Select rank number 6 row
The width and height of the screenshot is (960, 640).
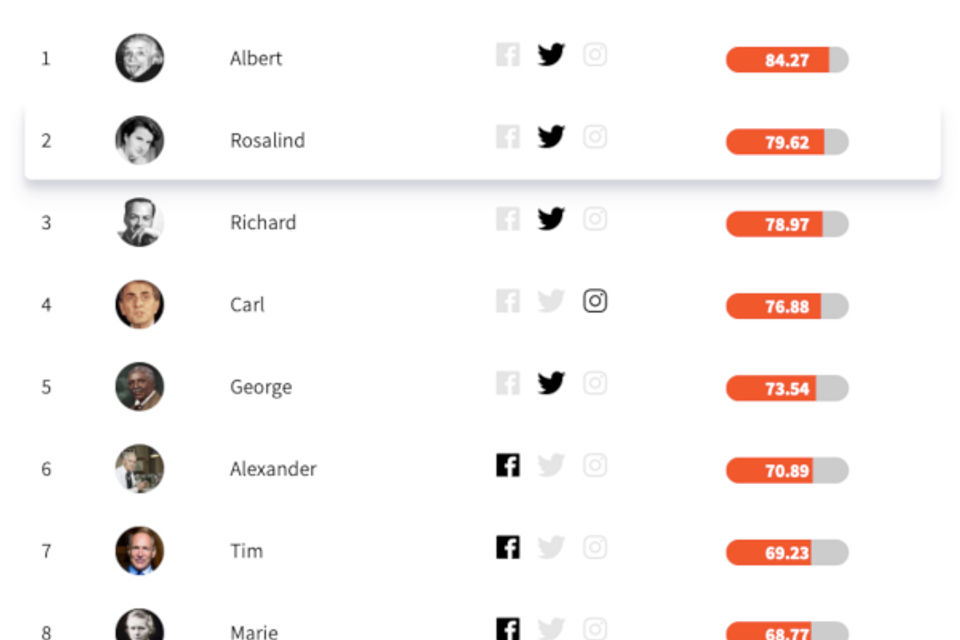coord(482,469)
